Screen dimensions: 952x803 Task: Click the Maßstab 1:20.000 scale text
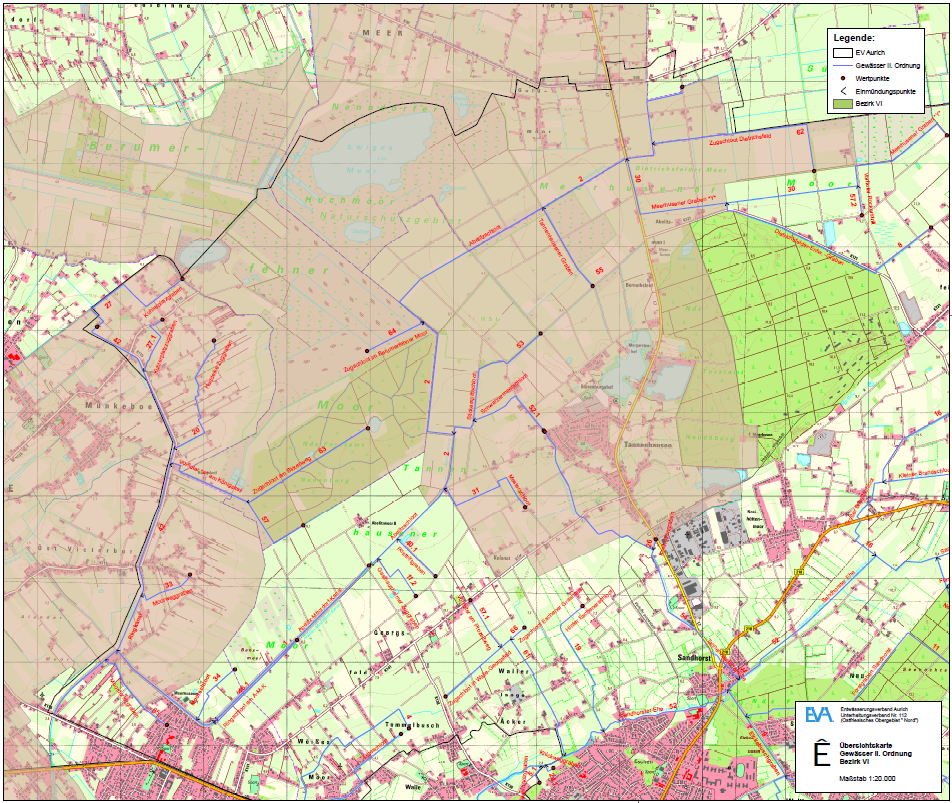pos(867,778)
